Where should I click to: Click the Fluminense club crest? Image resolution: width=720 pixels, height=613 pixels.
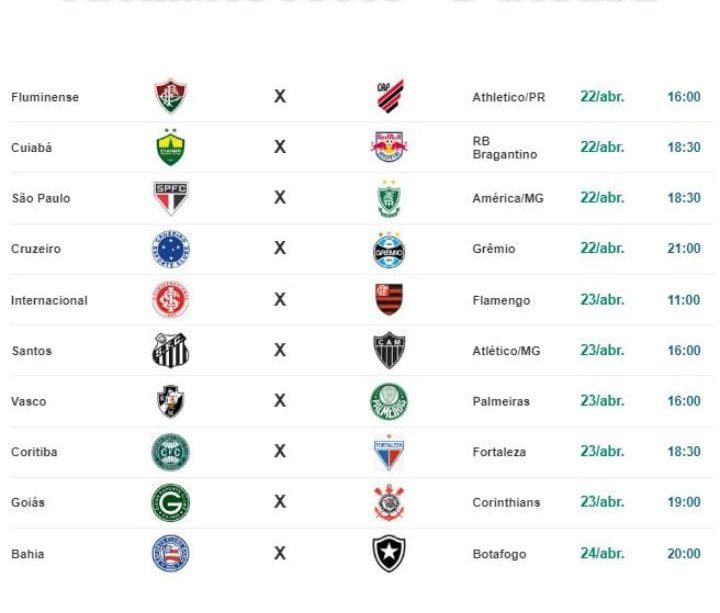[x=170, y=97]
